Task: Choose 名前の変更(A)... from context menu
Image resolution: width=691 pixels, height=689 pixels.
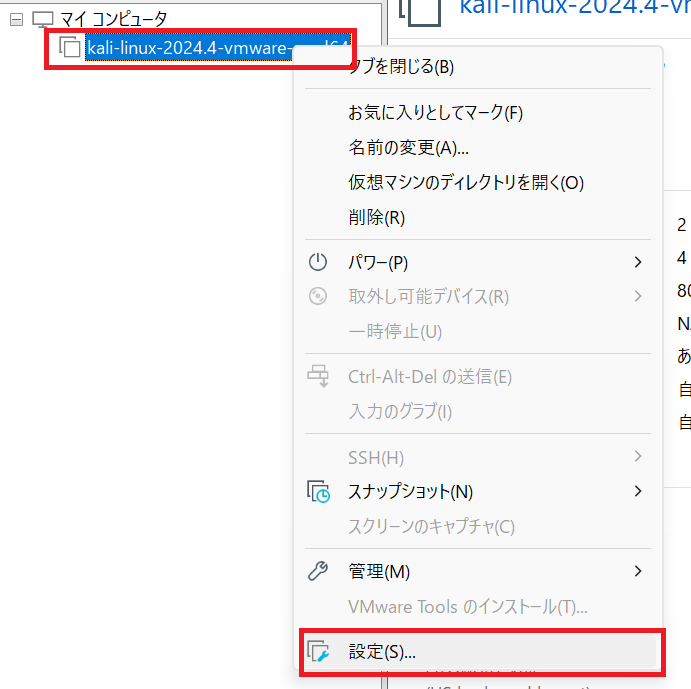Action: pyautogui.click(x=408, y=148)
